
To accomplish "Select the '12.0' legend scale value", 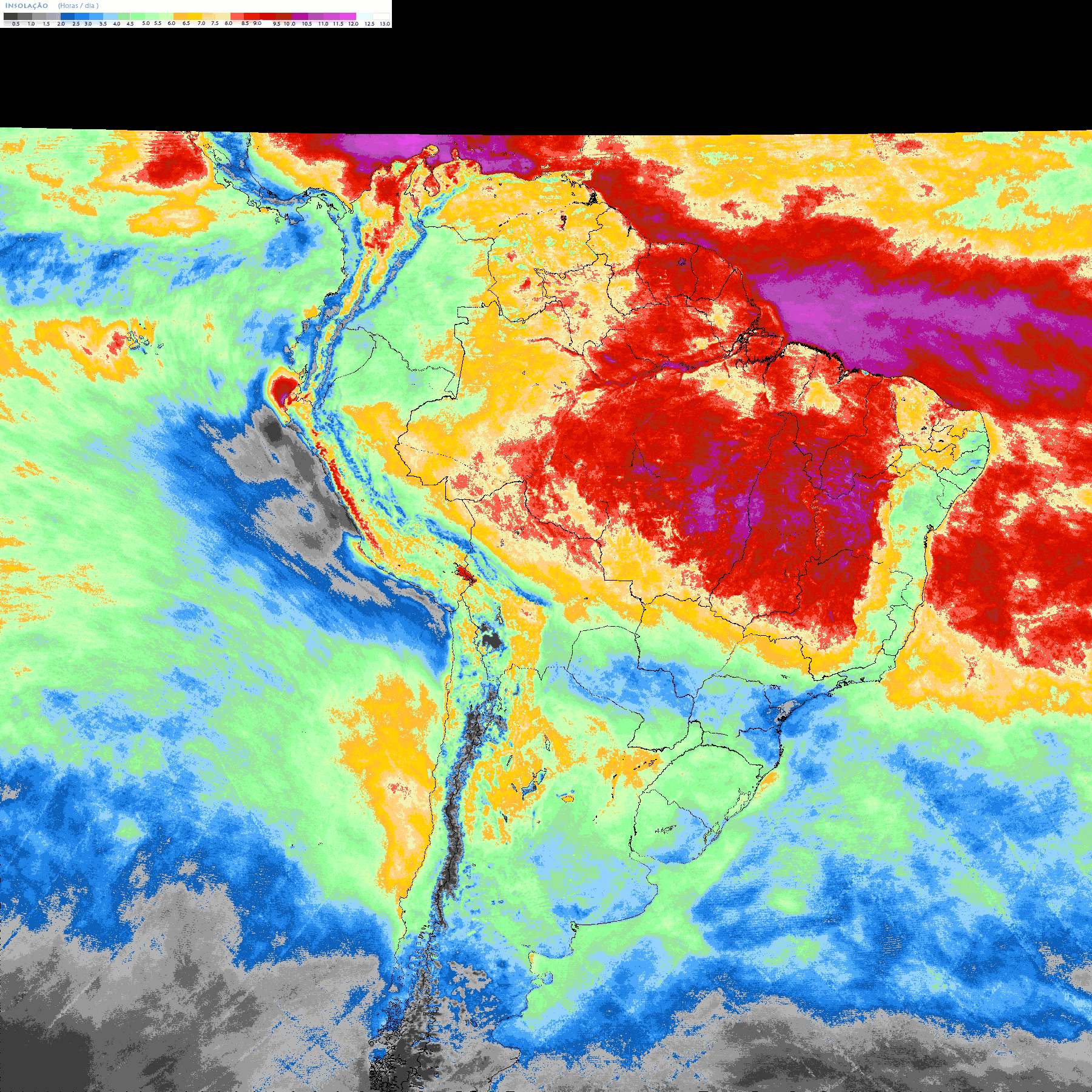I will point(353,24).
